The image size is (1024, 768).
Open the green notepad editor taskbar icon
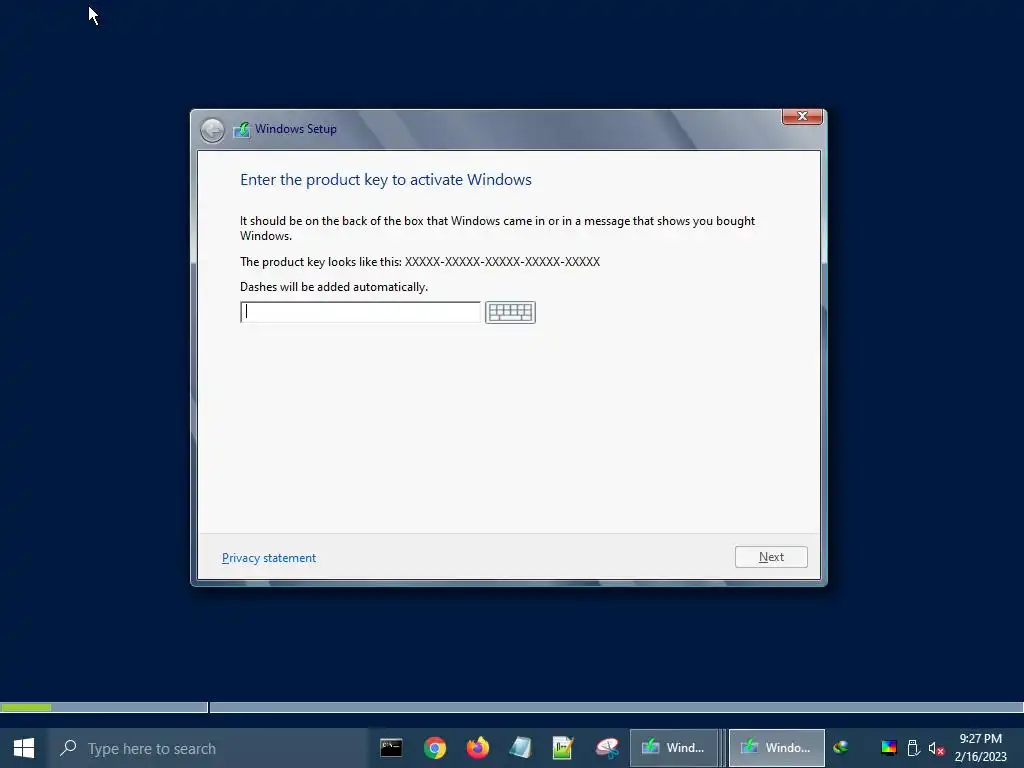(x=563, y=748)
